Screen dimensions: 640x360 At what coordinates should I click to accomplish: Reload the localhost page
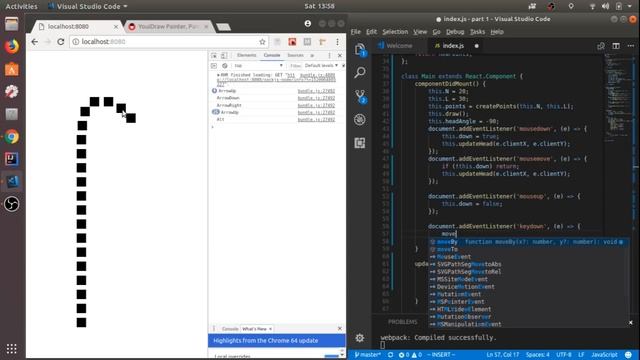pos(60,42)
